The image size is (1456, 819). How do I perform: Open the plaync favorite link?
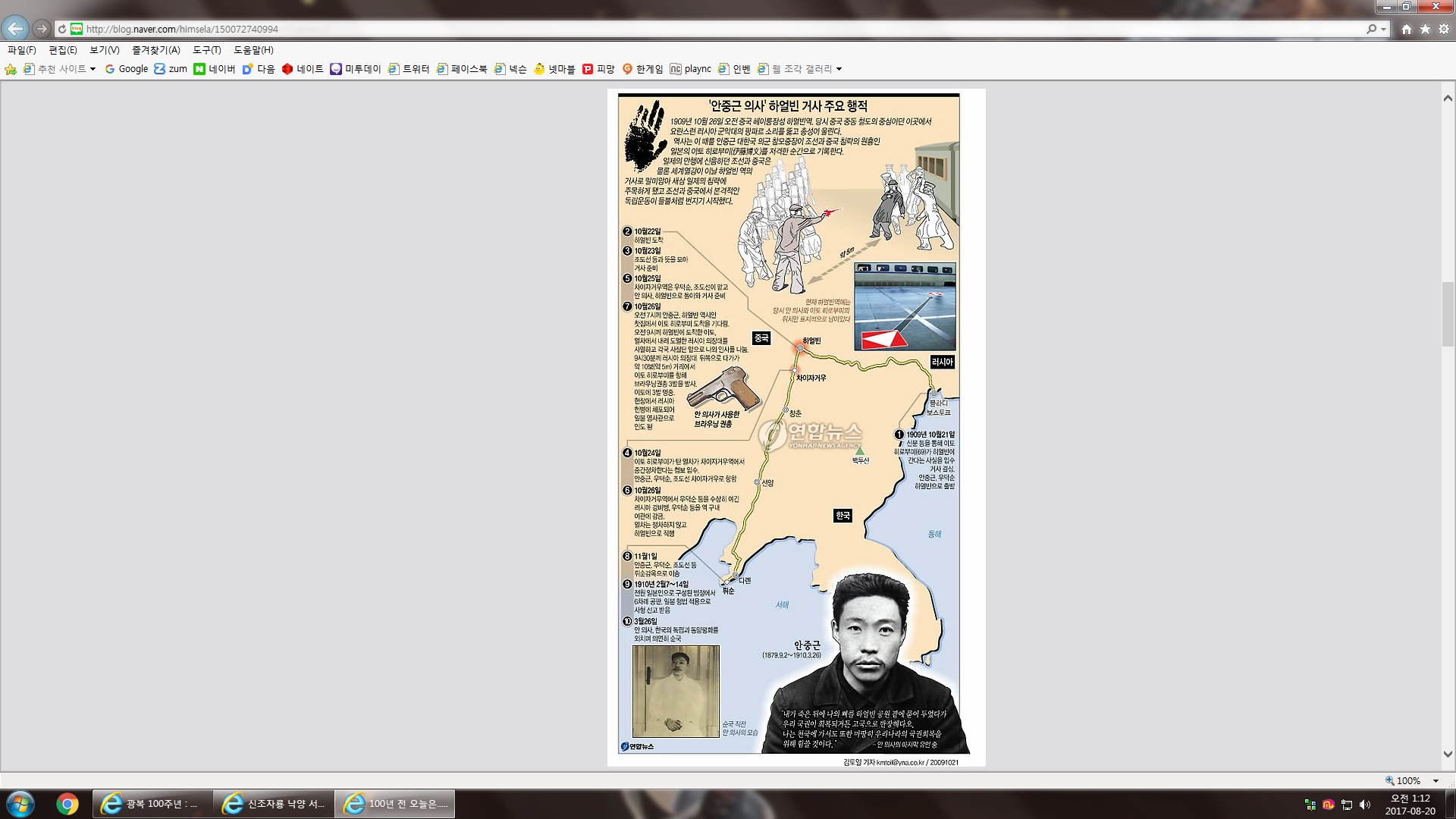point(691,69)
